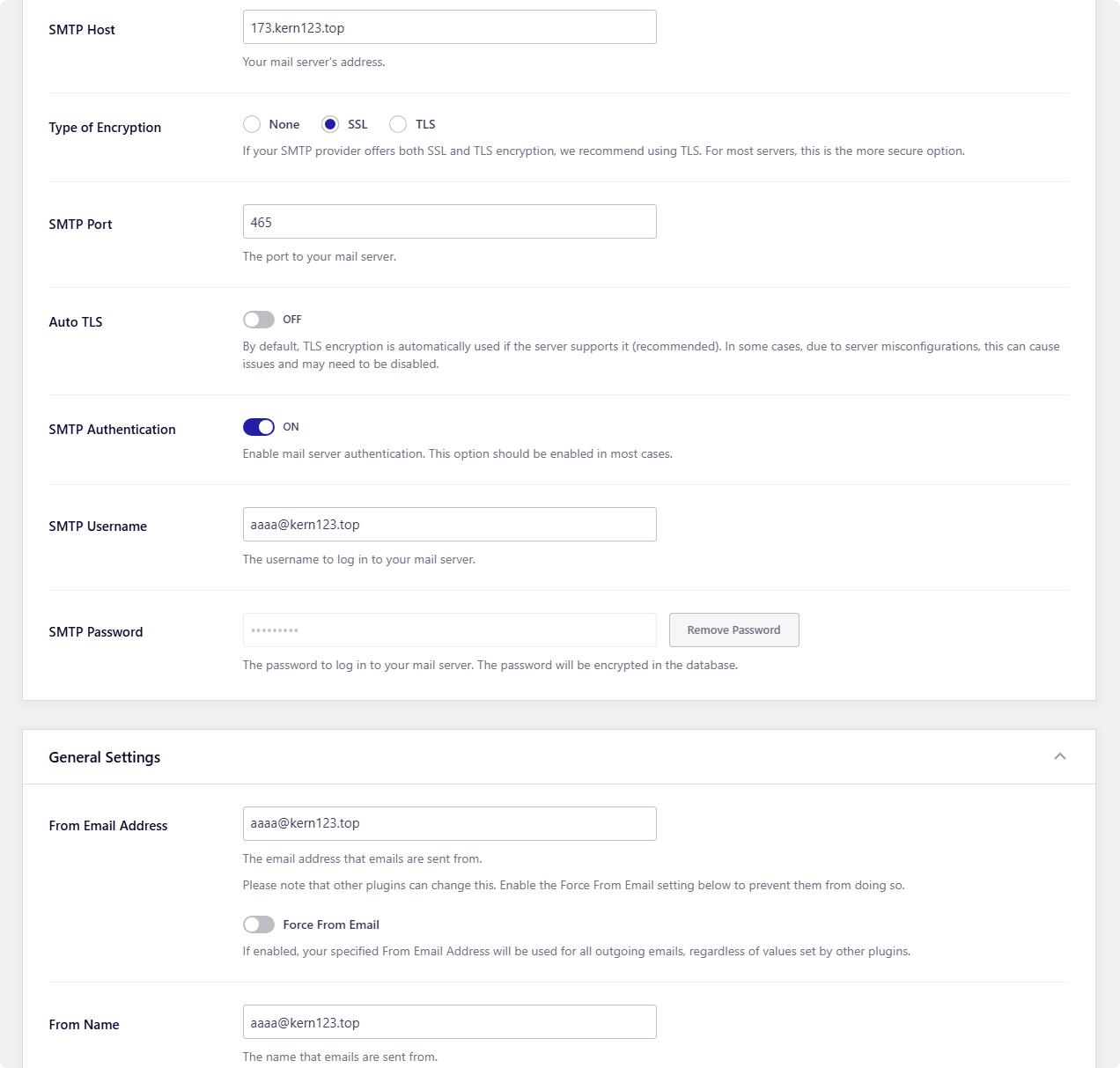Click the 'SMTP Password' row label
Viewport: 1120px width, 1068px height.
(x=96, y=632)
